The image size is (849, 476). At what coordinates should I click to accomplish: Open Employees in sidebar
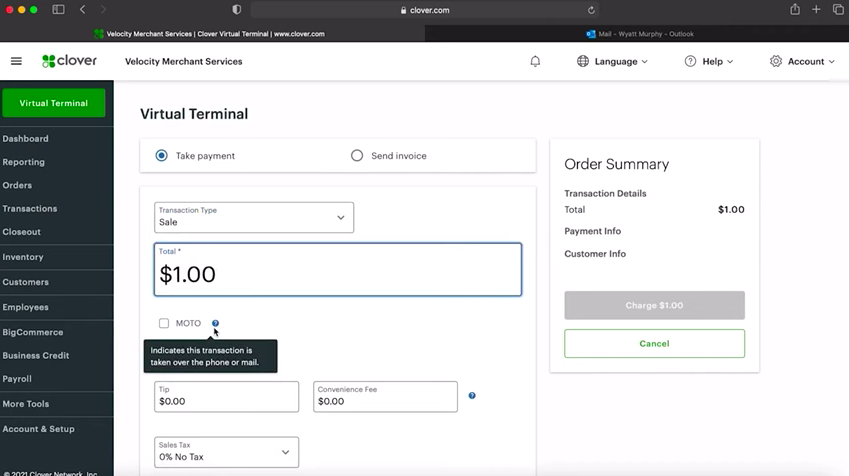pos(25,307)
